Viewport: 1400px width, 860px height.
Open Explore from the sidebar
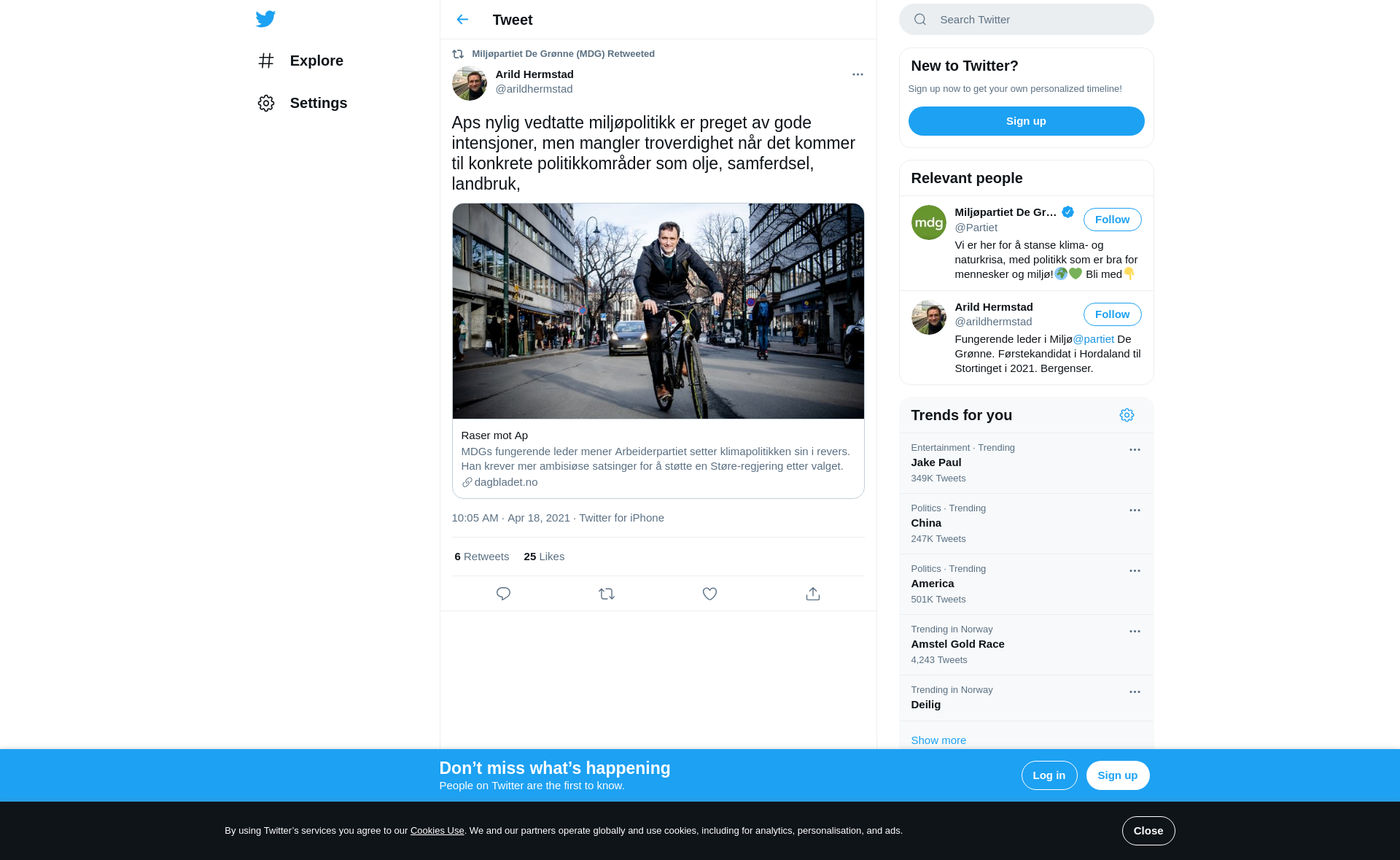pos(300,61)
